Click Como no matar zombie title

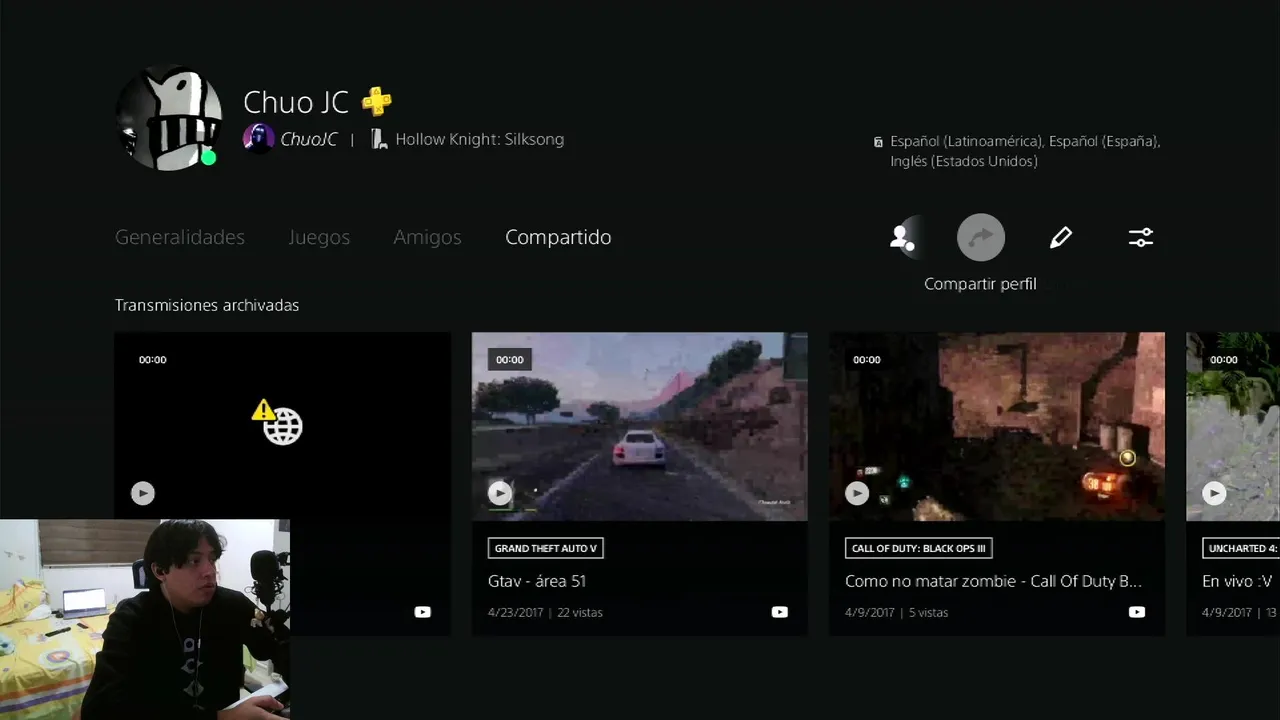(x=993, y=581)
